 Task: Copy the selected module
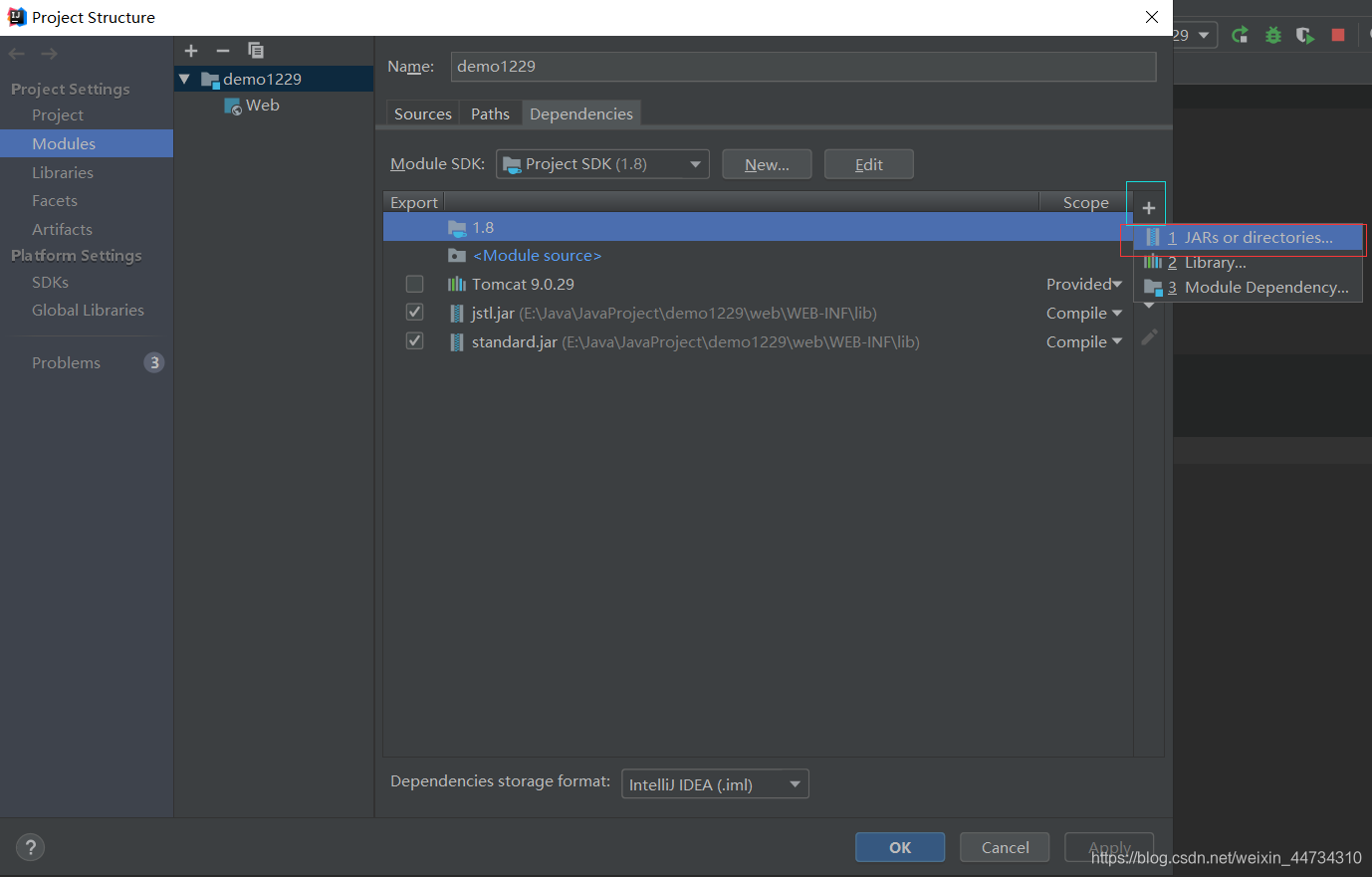256,50
